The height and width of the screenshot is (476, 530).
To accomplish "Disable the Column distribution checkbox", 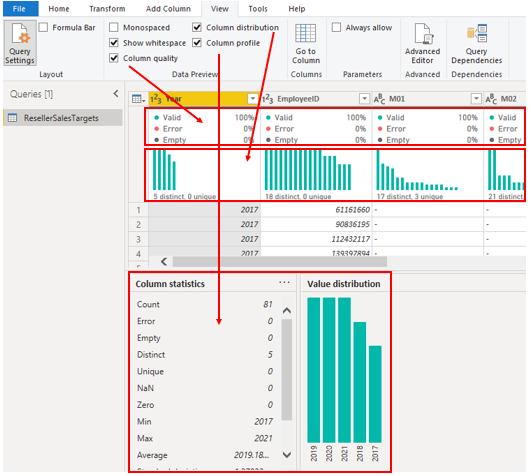I will click(197, 27).
